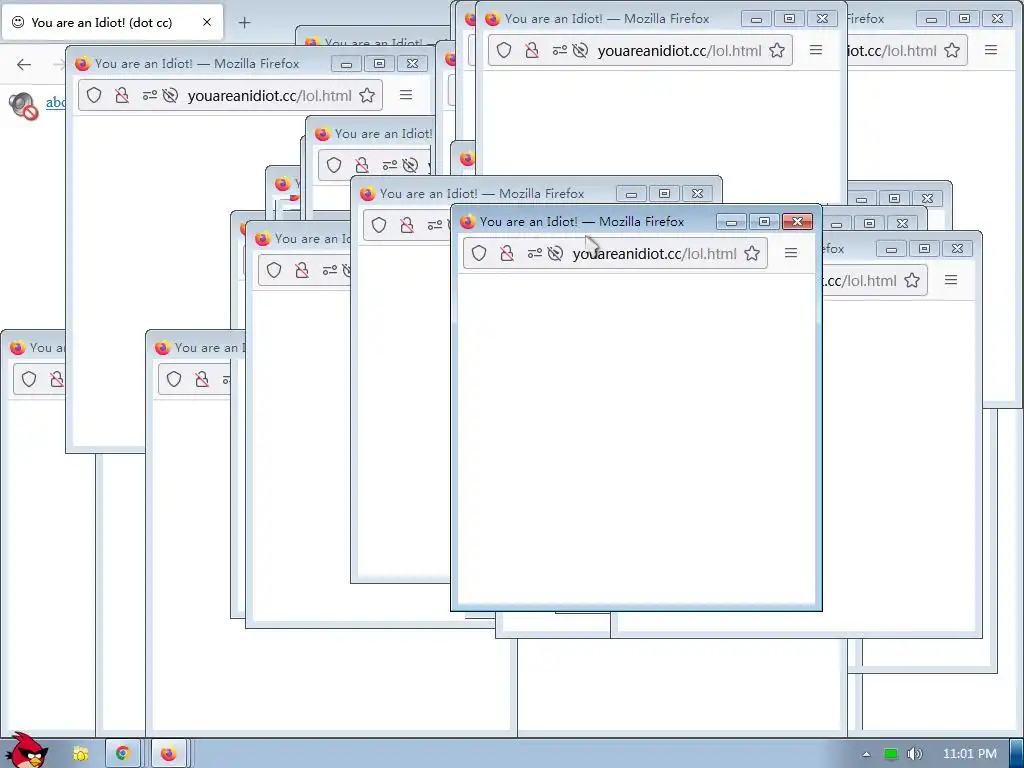
Task: Click autoplay-blocked icon in popup beside muted speaker
Action: pyautogui.click(x=170, y=95)
